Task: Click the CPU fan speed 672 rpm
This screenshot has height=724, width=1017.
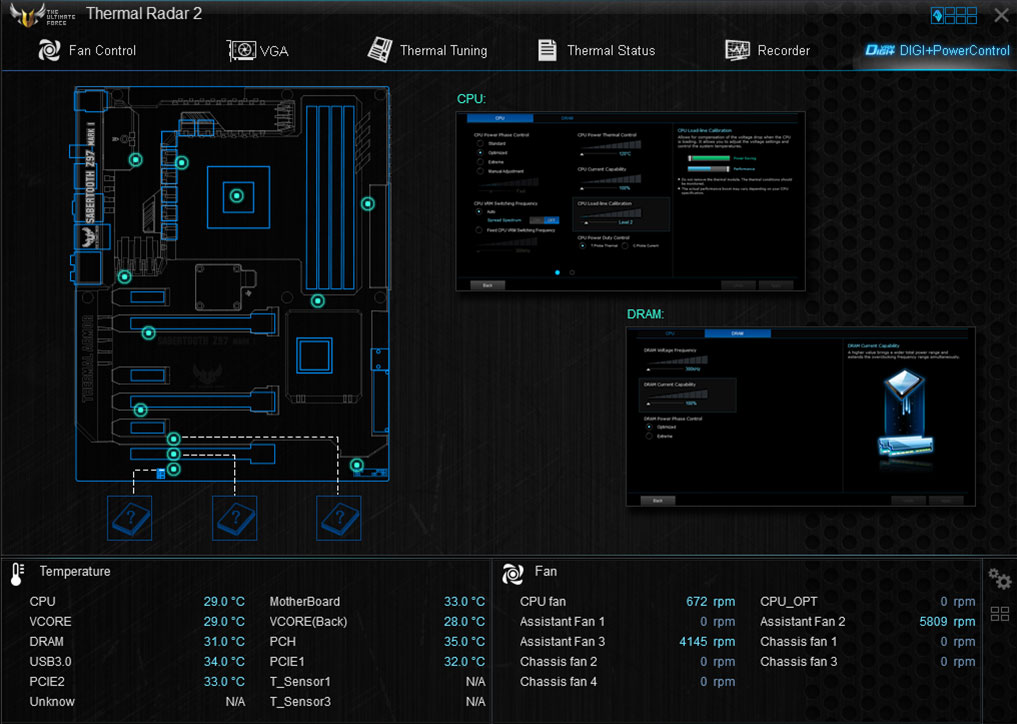Action: (x=711, y=601)
